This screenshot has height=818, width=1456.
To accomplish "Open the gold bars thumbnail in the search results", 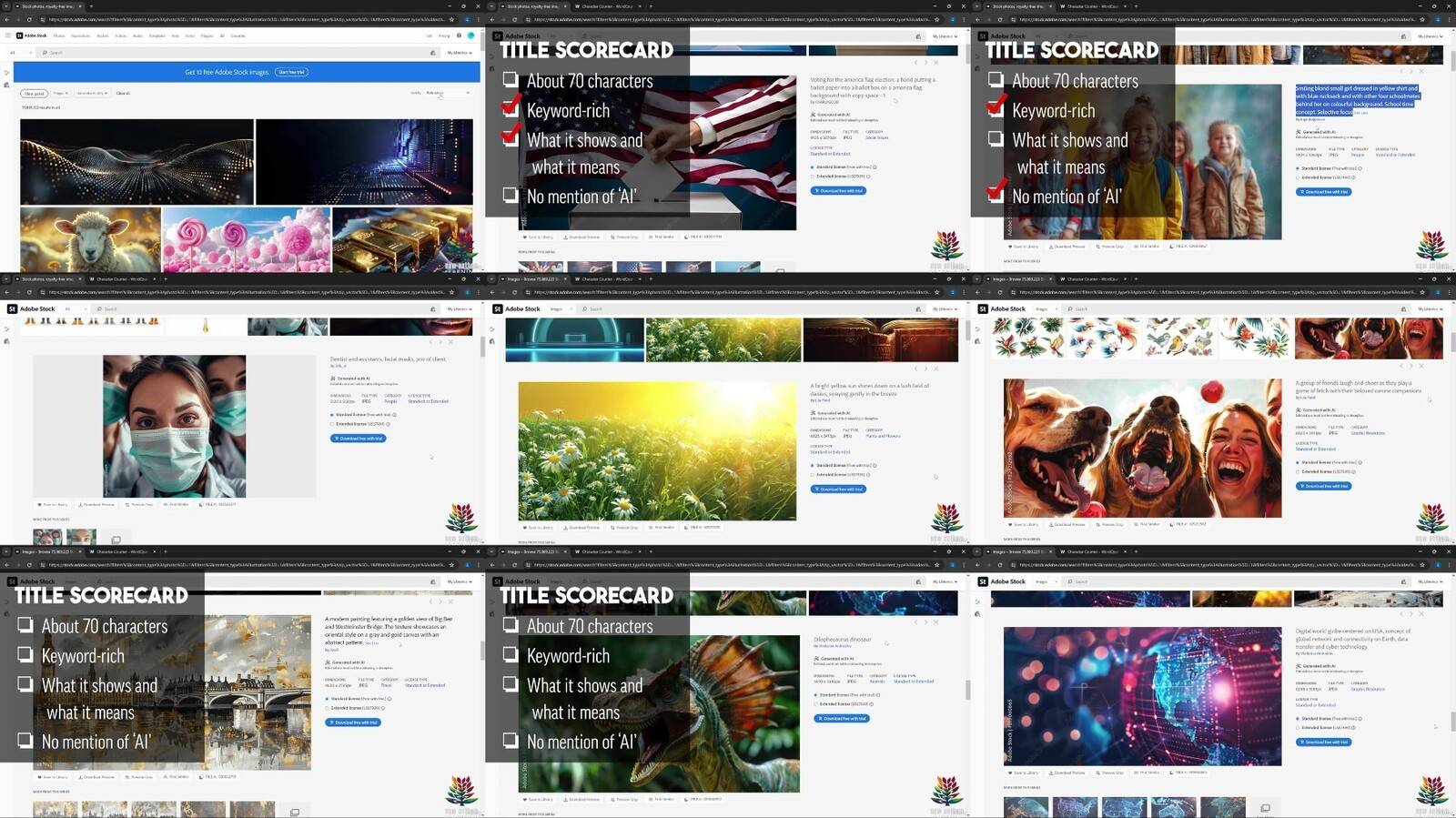I will point(402,239).
